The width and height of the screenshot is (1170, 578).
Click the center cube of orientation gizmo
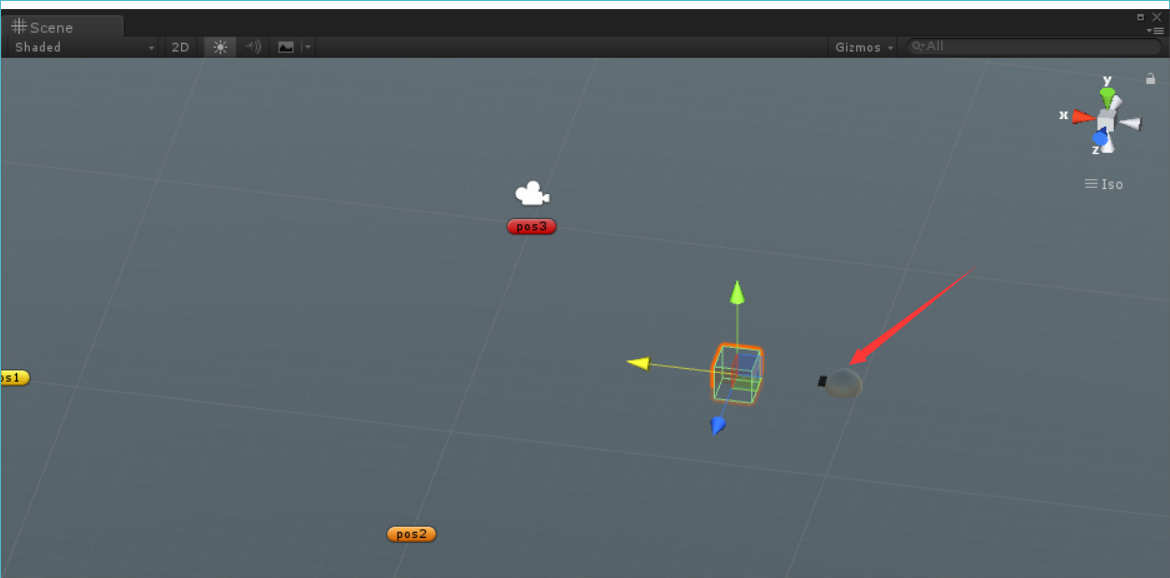point(1106,120)
